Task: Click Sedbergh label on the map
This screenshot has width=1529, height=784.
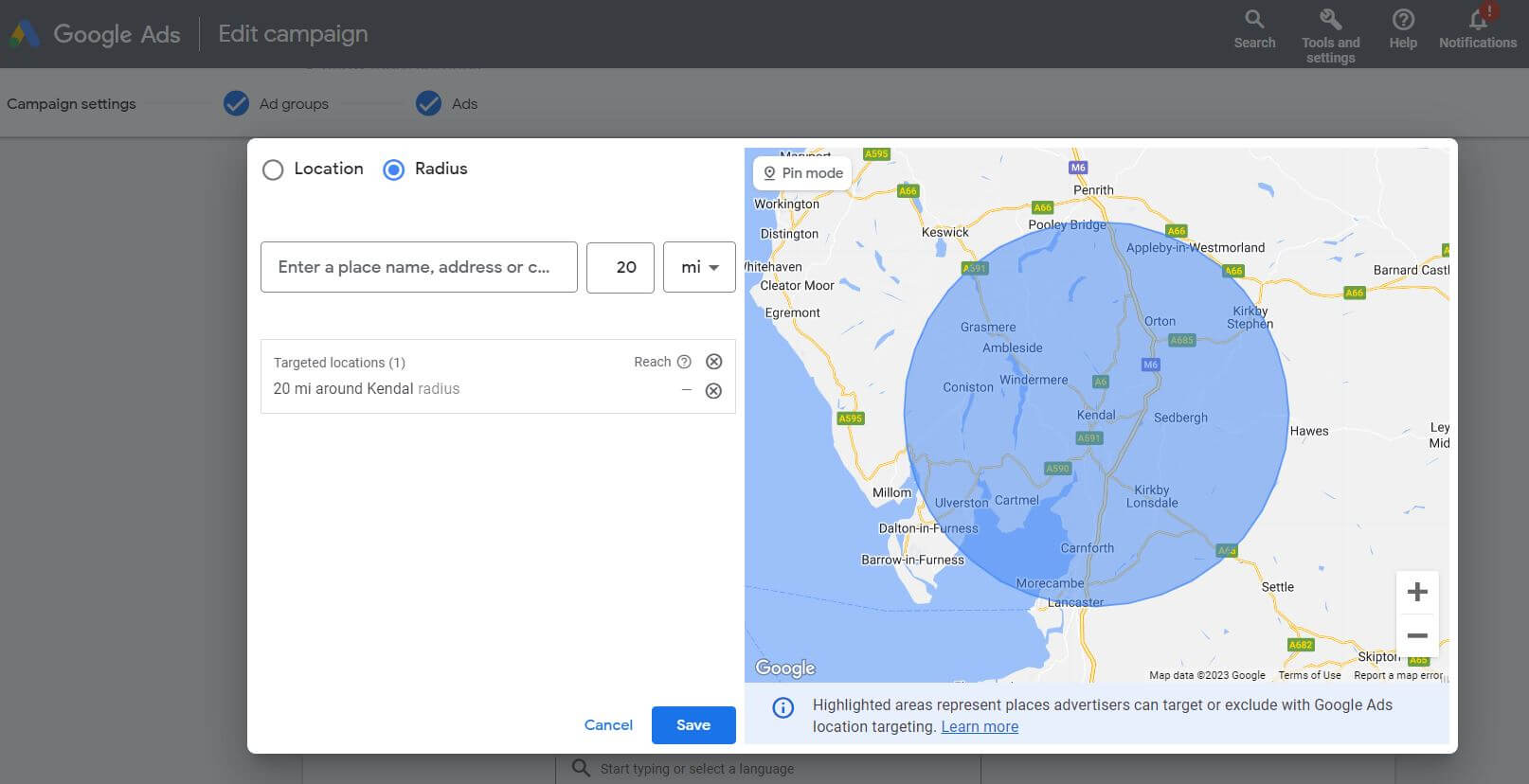Action: click(x=1180, y=418)
